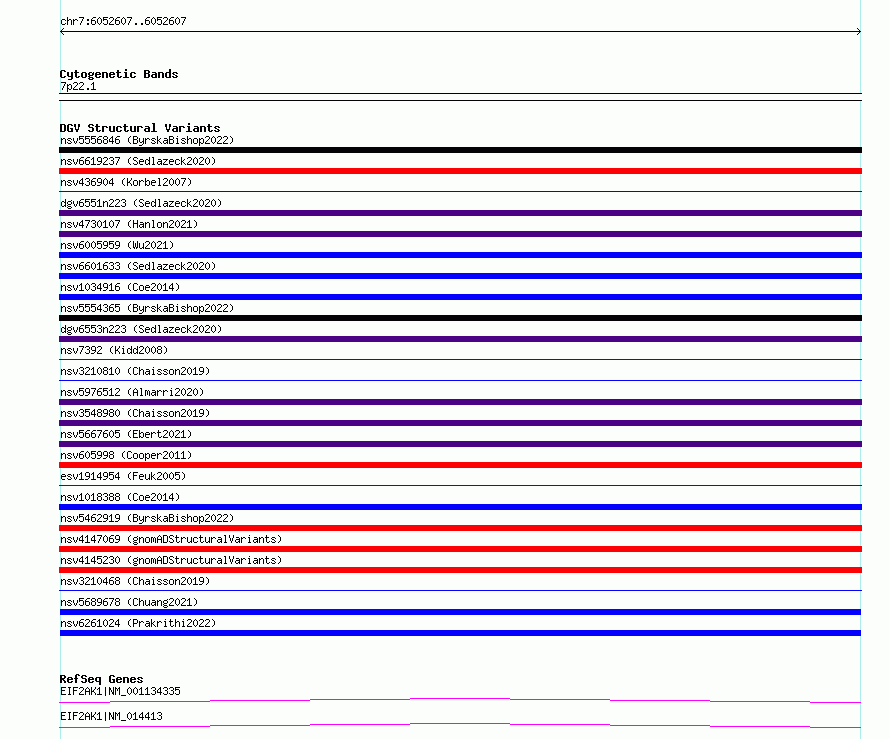Click blue bar under nsv6261024
Viewport: 890px width, 739px height.
[460, 633]
